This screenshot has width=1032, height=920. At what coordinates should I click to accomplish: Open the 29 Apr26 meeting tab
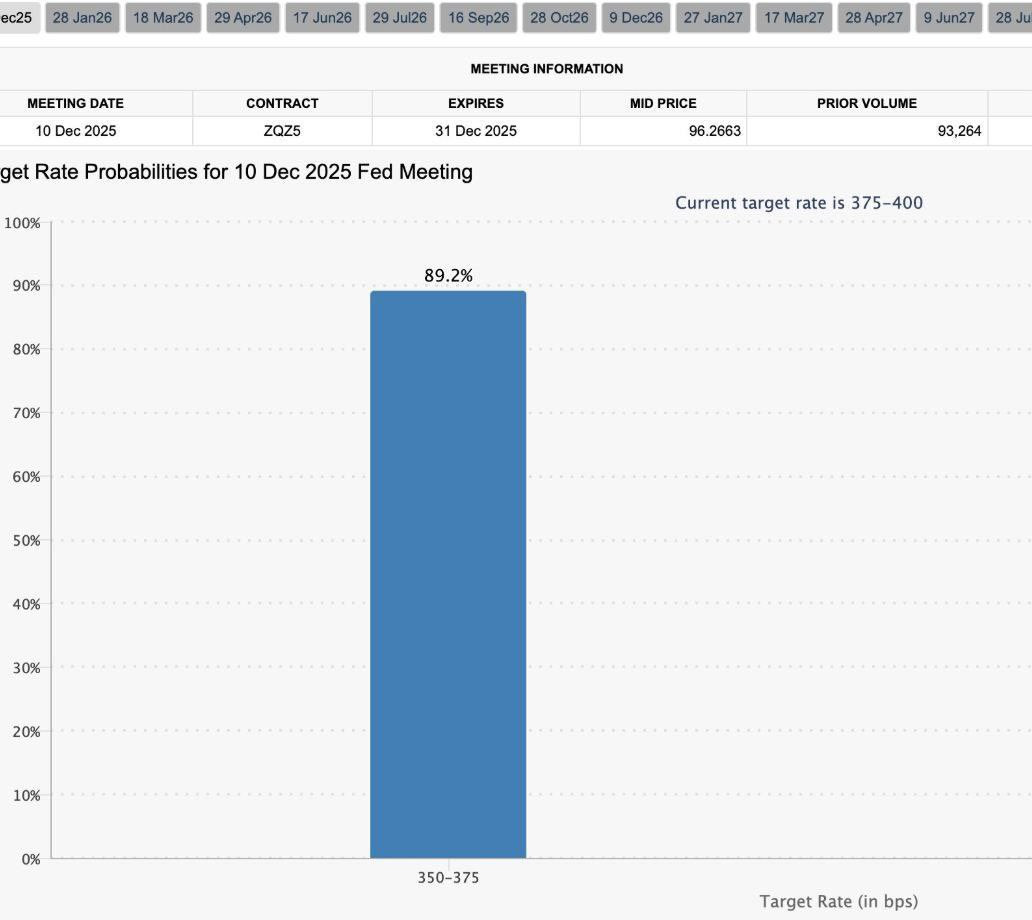click(x=243, y=18)
